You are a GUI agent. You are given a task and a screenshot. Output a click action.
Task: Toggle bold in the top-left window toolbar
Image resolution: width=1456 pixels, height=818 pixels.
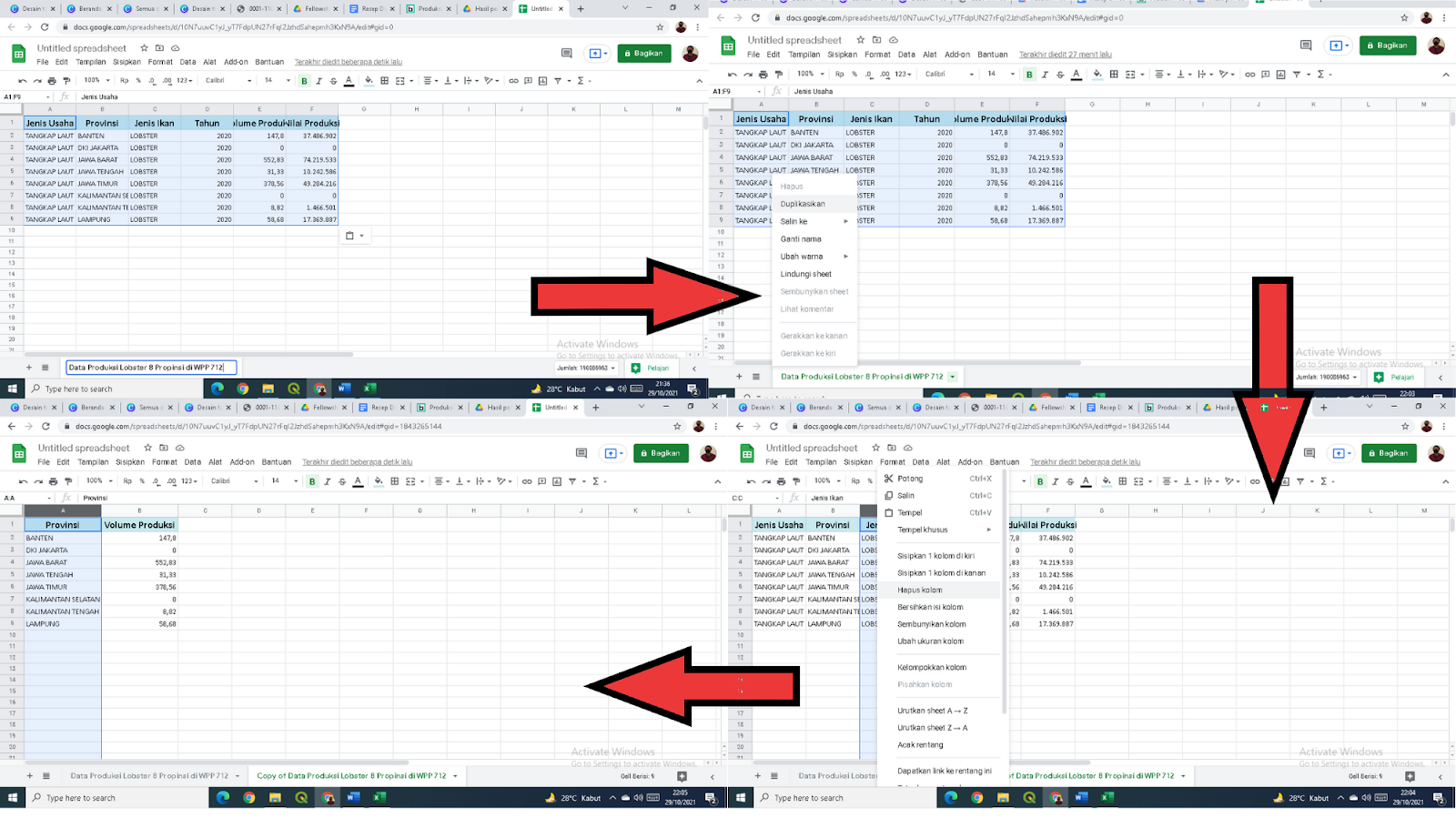[304, 81]
